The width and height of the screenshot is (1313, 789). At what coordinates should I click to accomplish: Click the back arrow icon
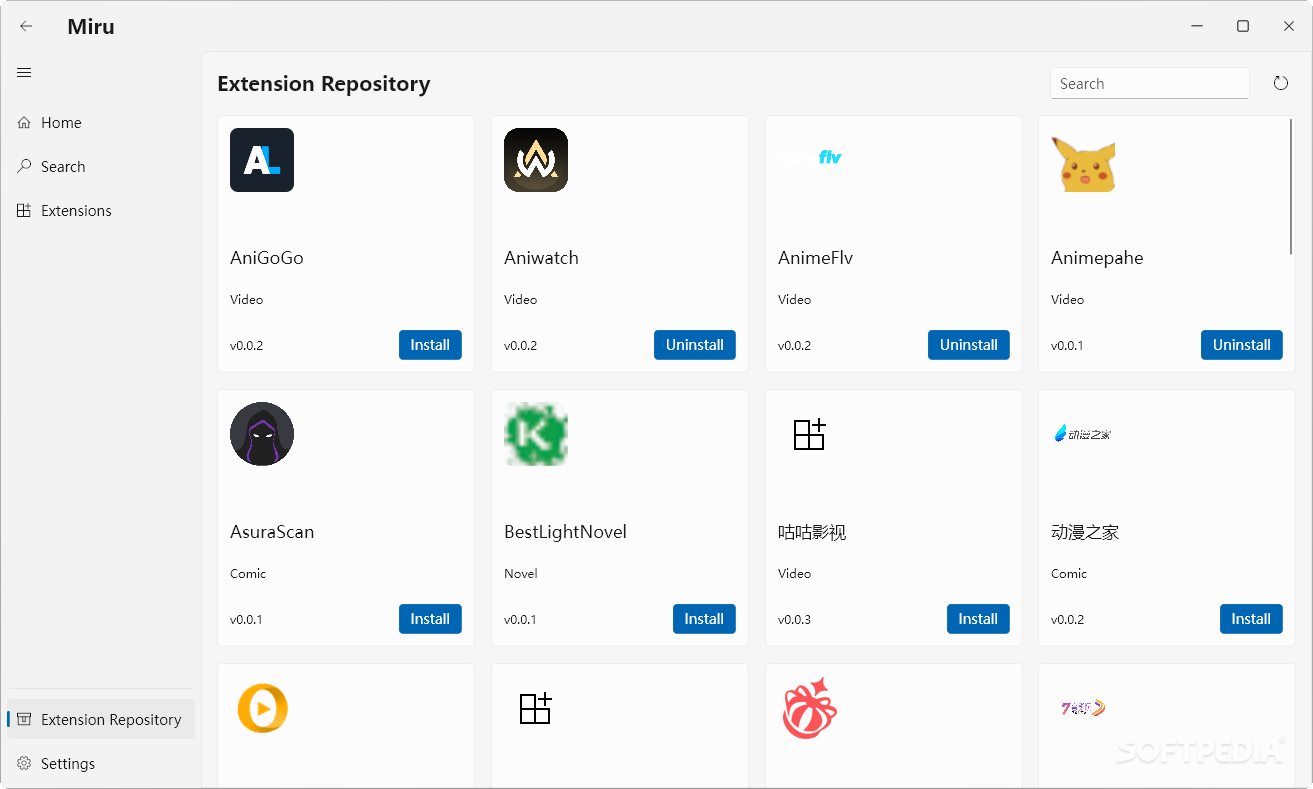point(26,27)
